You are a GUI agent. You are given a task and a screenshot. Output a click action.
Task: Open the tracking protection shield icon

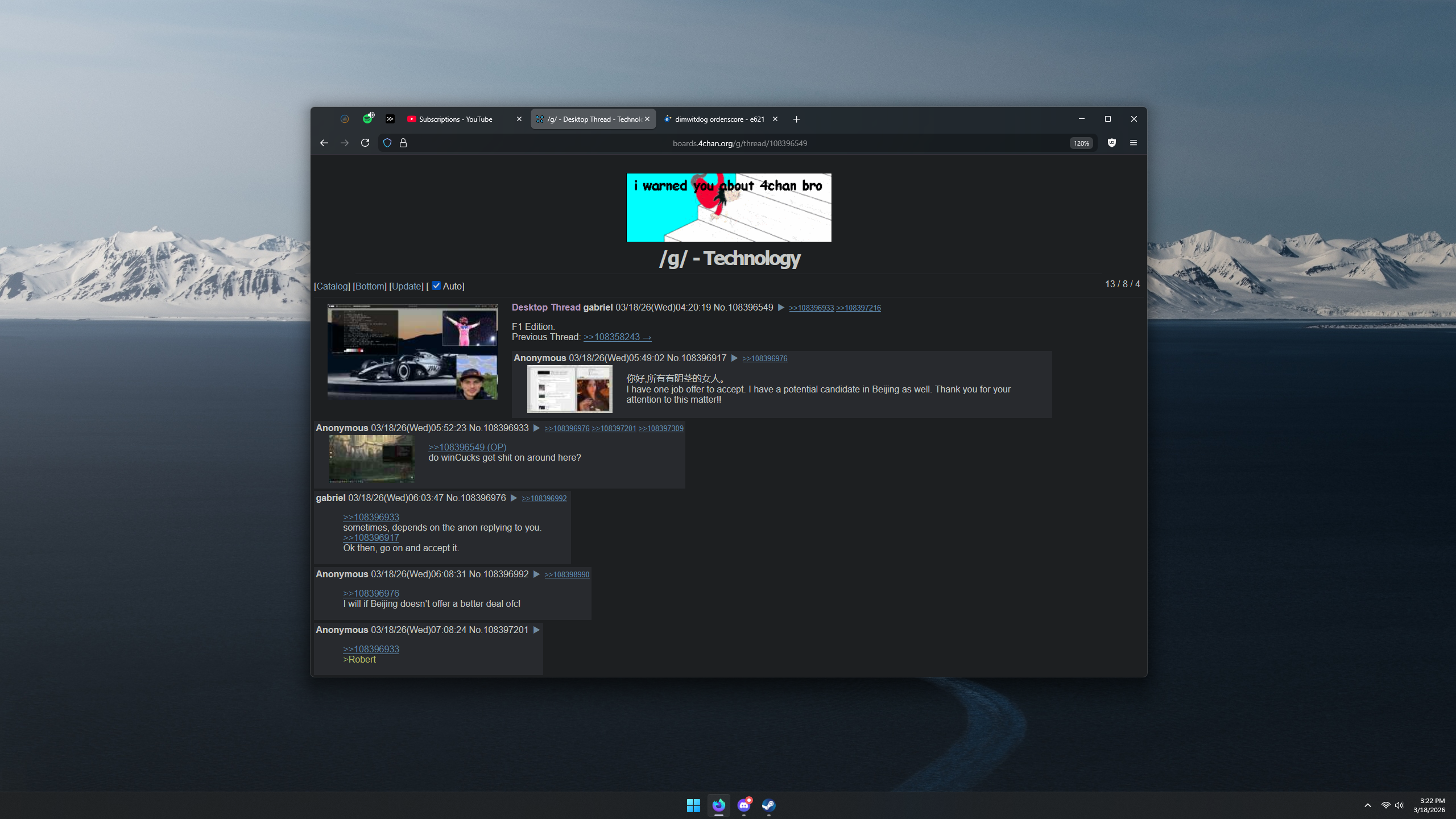387,143
